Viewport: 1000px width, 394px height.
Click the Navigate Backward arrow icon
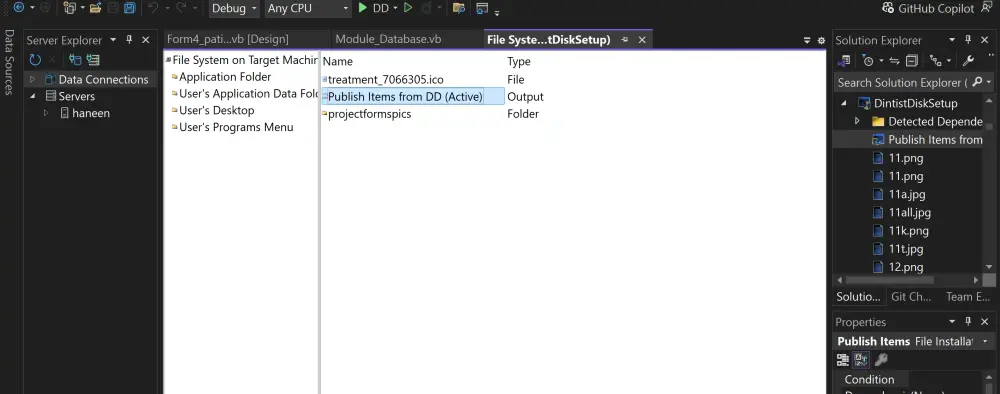point(18,8)
